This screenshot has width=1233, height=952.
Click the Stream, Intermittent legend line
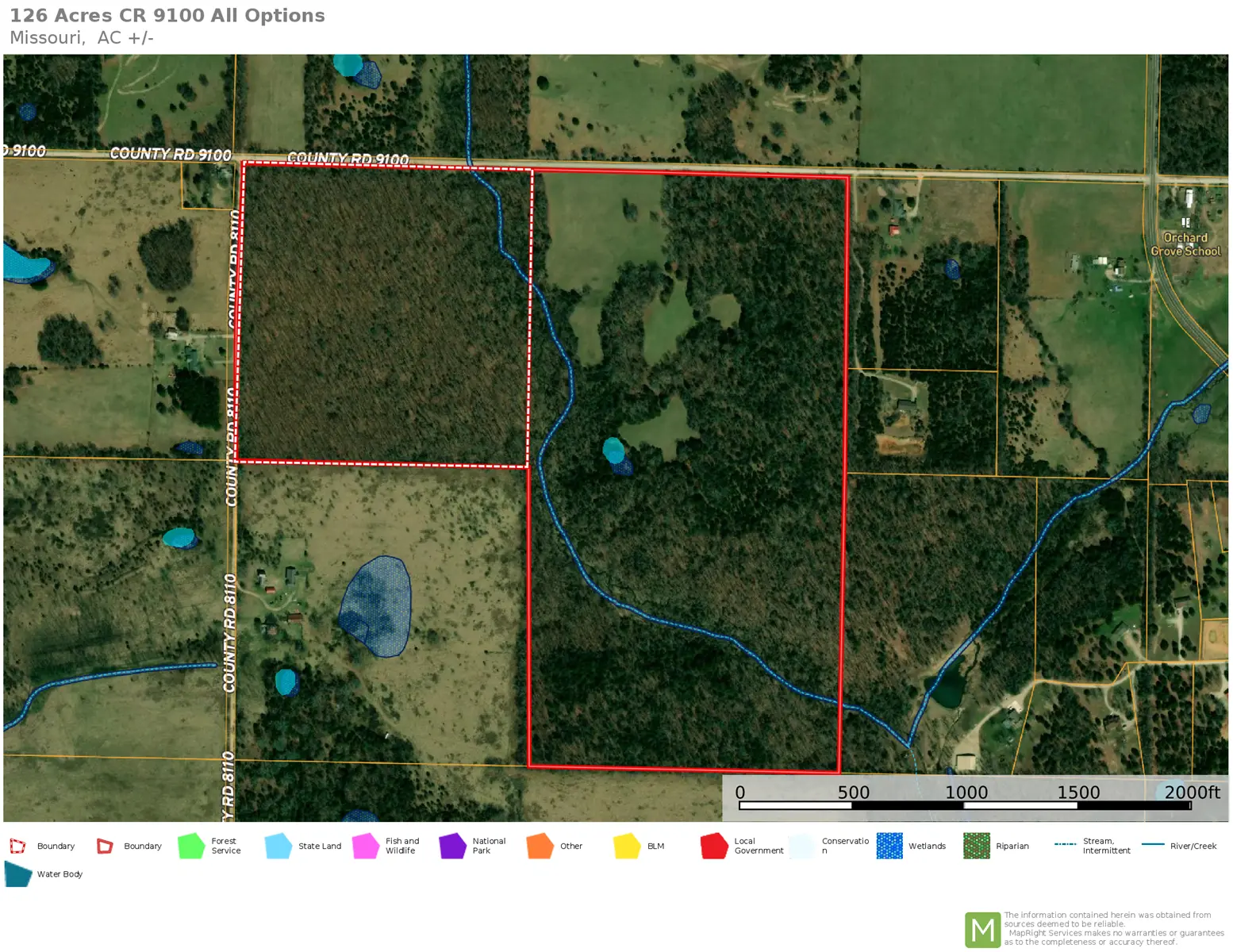pos(1065,844)
